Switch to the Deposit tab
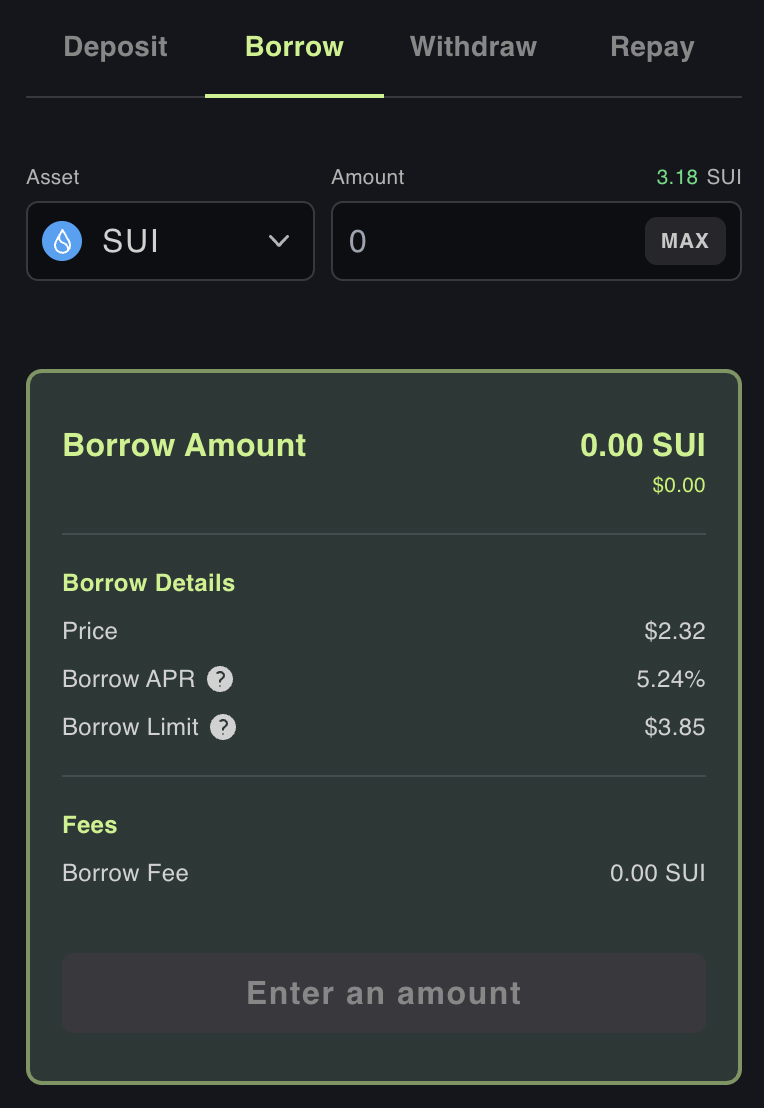 coord(115,47)
